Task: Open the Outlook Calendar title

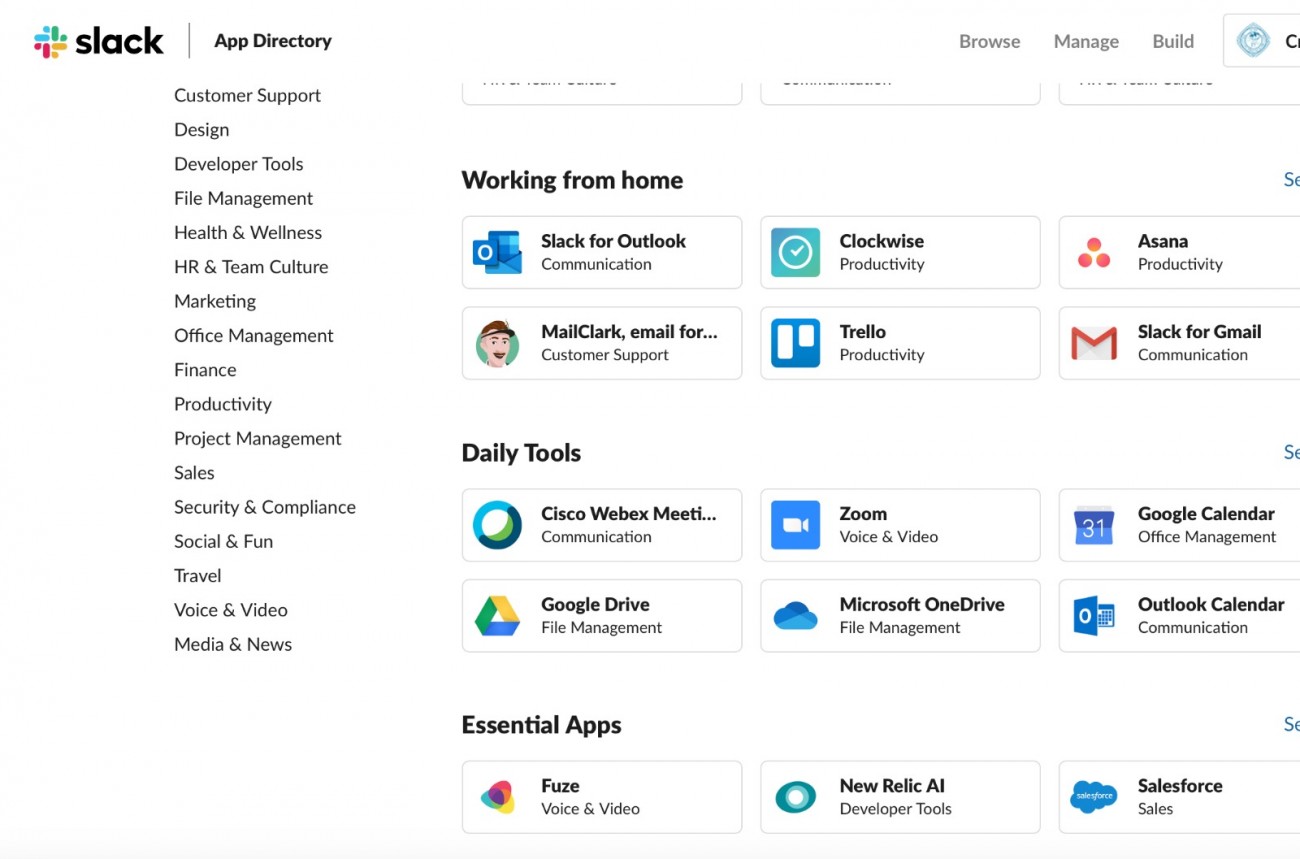Action: coord(1211,604)
